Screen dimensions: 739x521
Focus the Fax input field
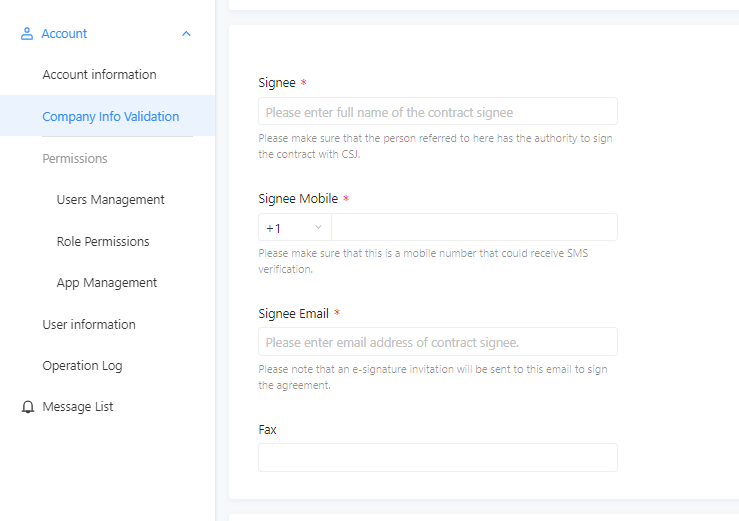438,458
